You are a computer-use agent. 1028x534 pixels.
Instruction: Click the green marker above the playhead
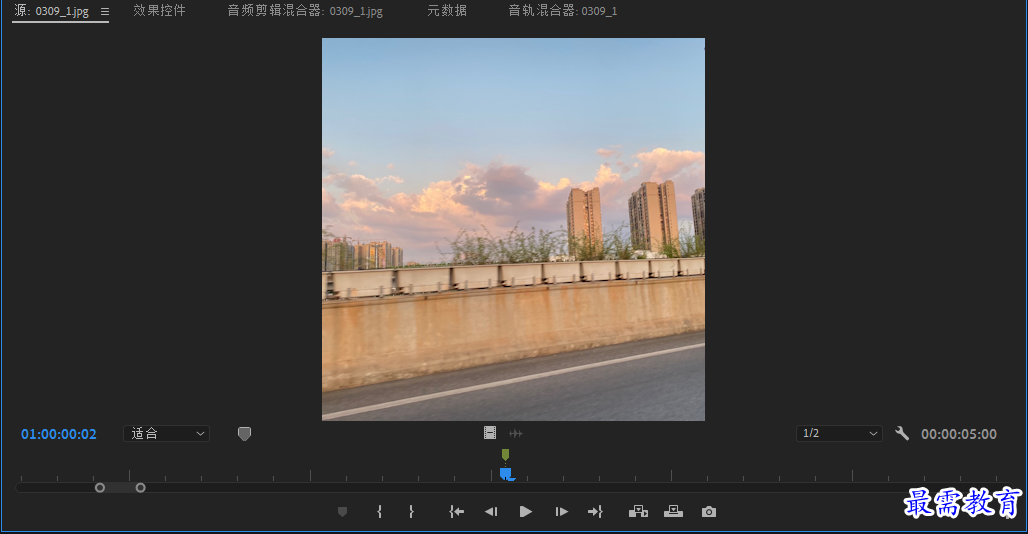pos(505,454)
